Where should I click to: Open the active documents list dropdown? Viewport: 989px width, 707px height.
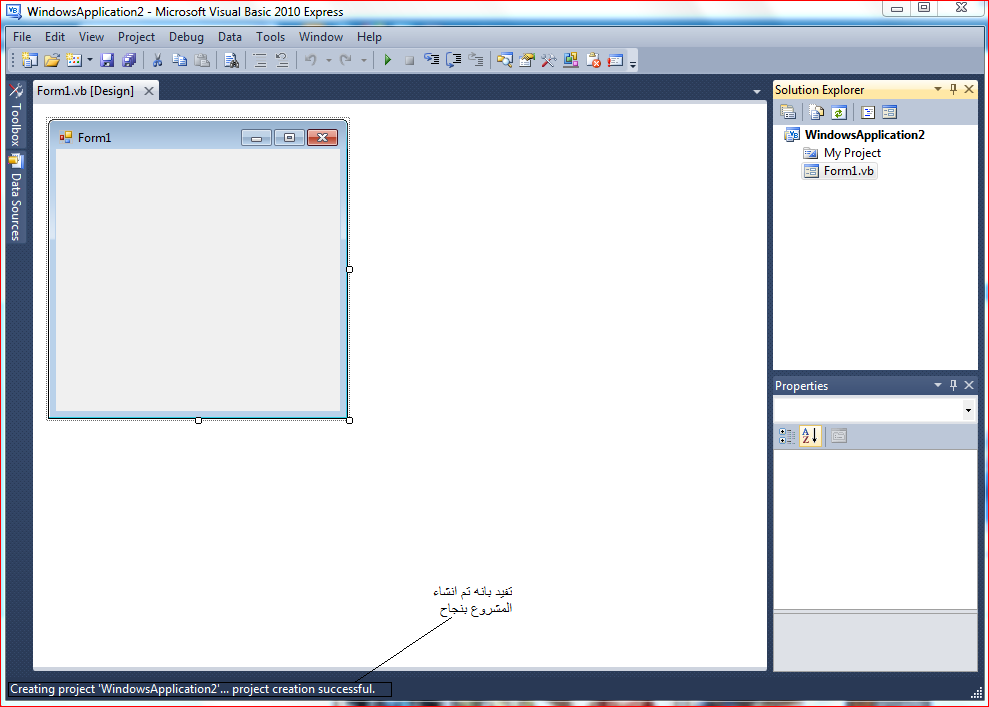(756, 92)
